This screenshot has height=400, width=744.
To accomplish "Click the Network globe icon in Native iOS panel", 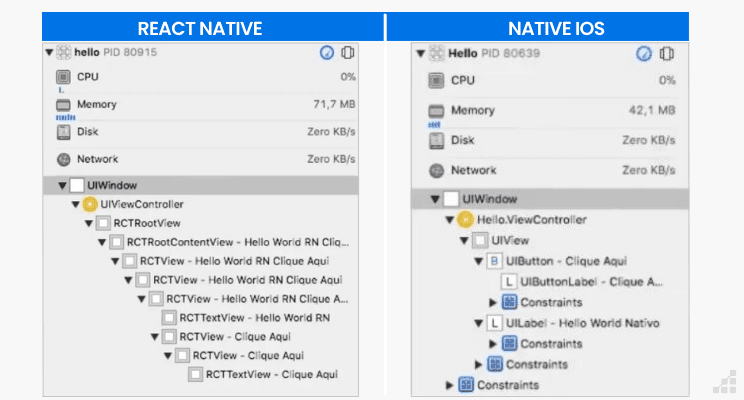I will pos(436,170).
